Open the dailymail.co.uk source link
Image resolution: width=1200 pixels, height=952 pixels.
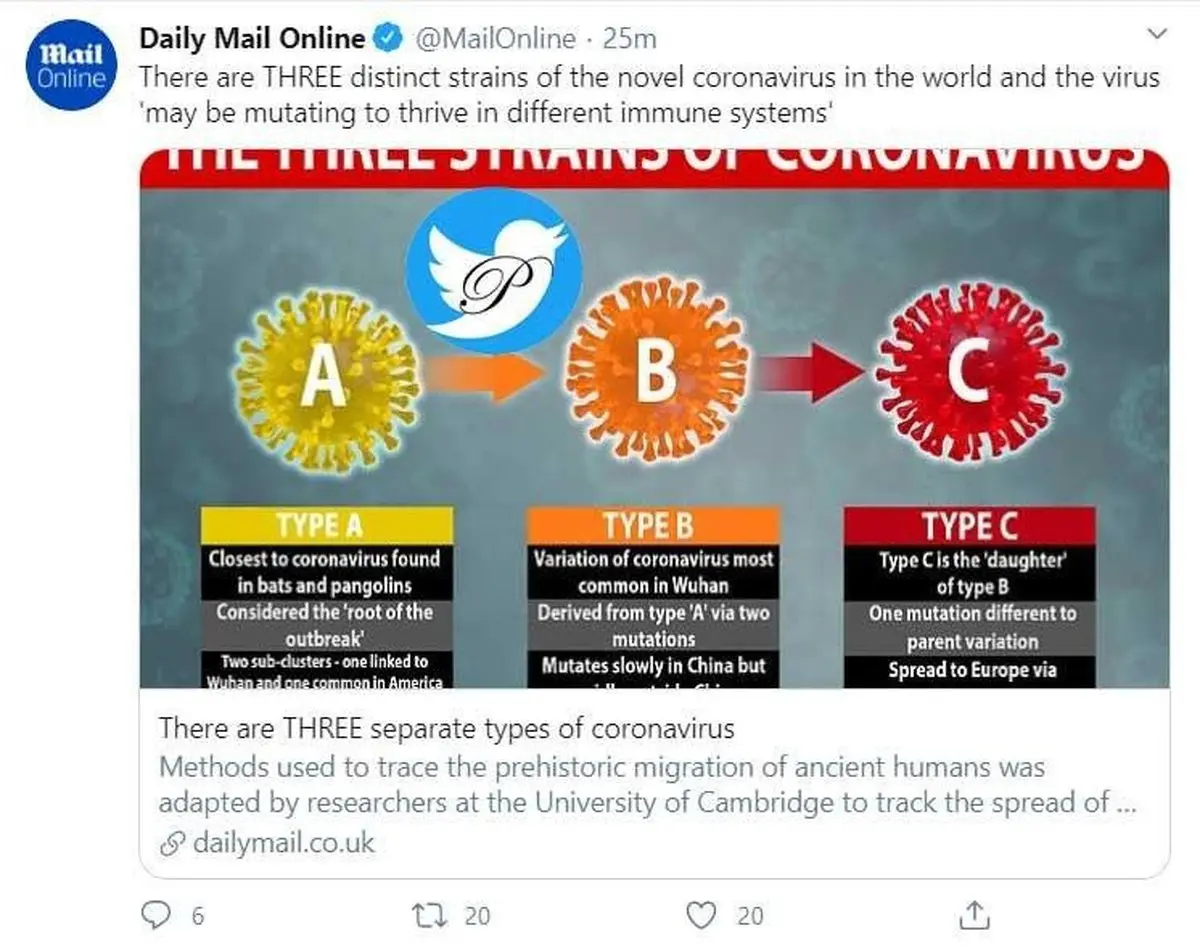coord(283,842)
